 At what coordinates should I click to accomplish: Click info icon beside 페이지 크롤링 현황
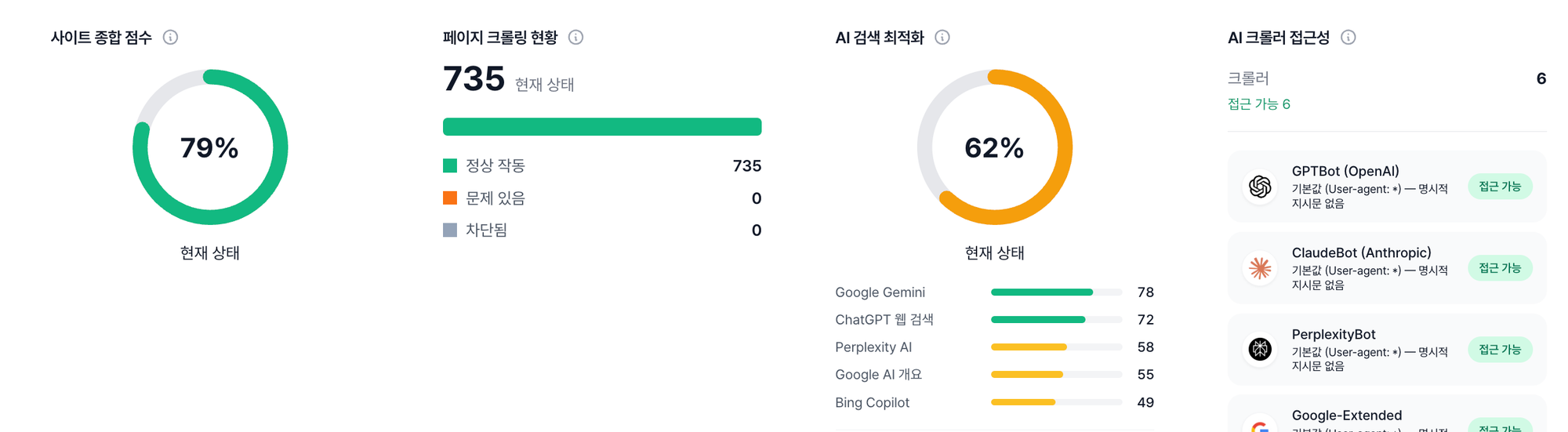575,38
